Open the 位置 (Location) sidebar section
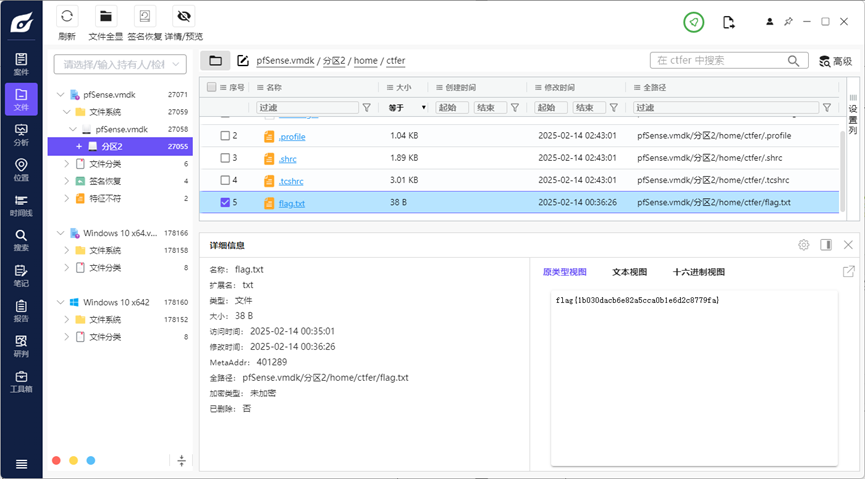The image size is (865, 479). 21,170
